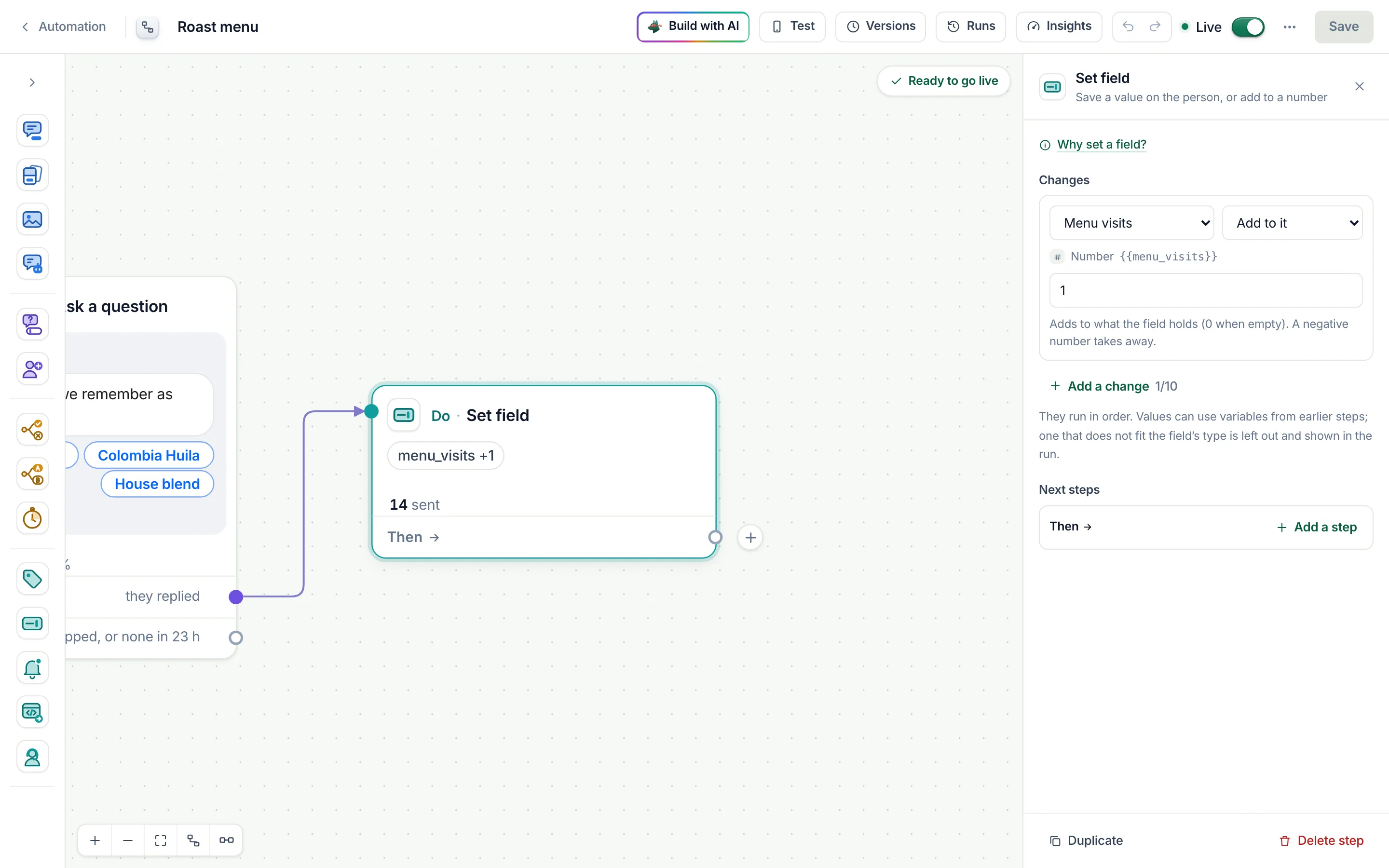Image resolution: width=1389 pixels, height=868 pixels.
Task: Click the undo arrow in top bar
Action: pos(1128,27)
